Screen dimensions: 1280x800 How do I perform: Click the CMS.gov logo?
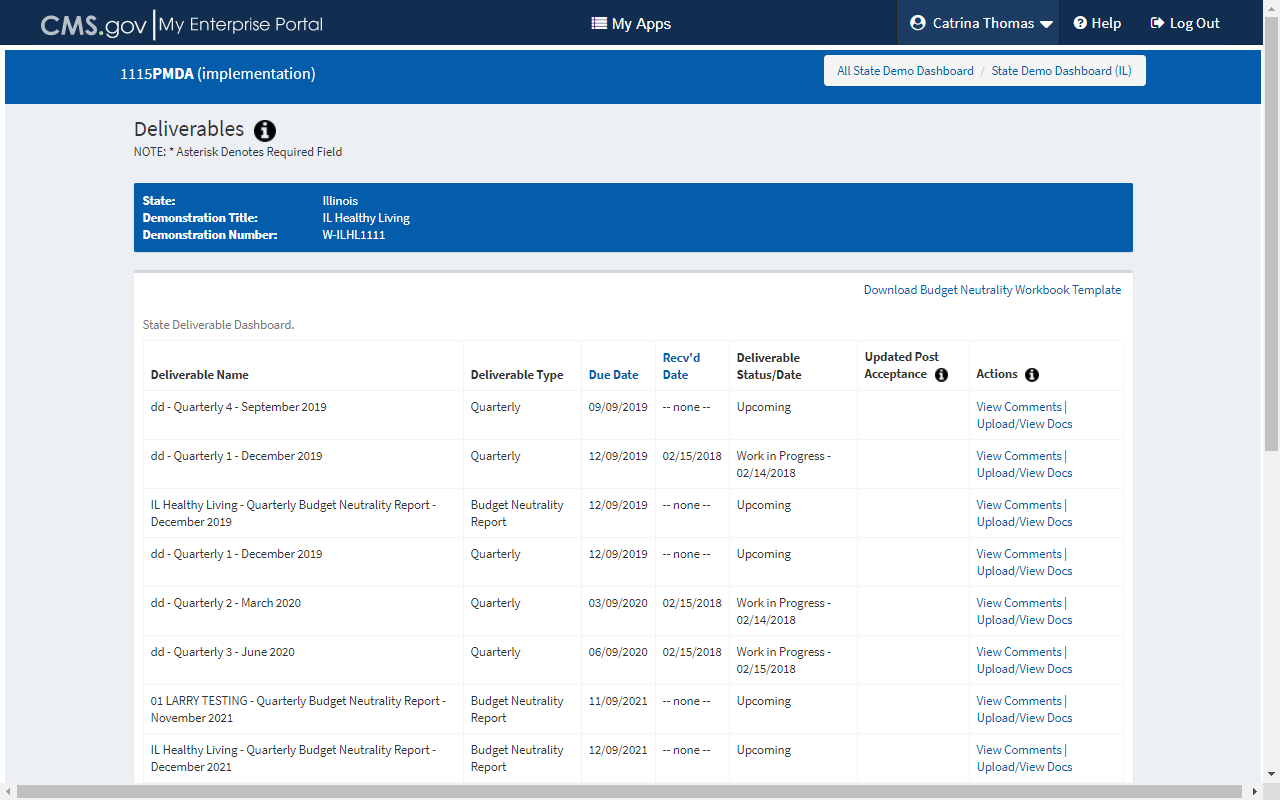point(93,25)
